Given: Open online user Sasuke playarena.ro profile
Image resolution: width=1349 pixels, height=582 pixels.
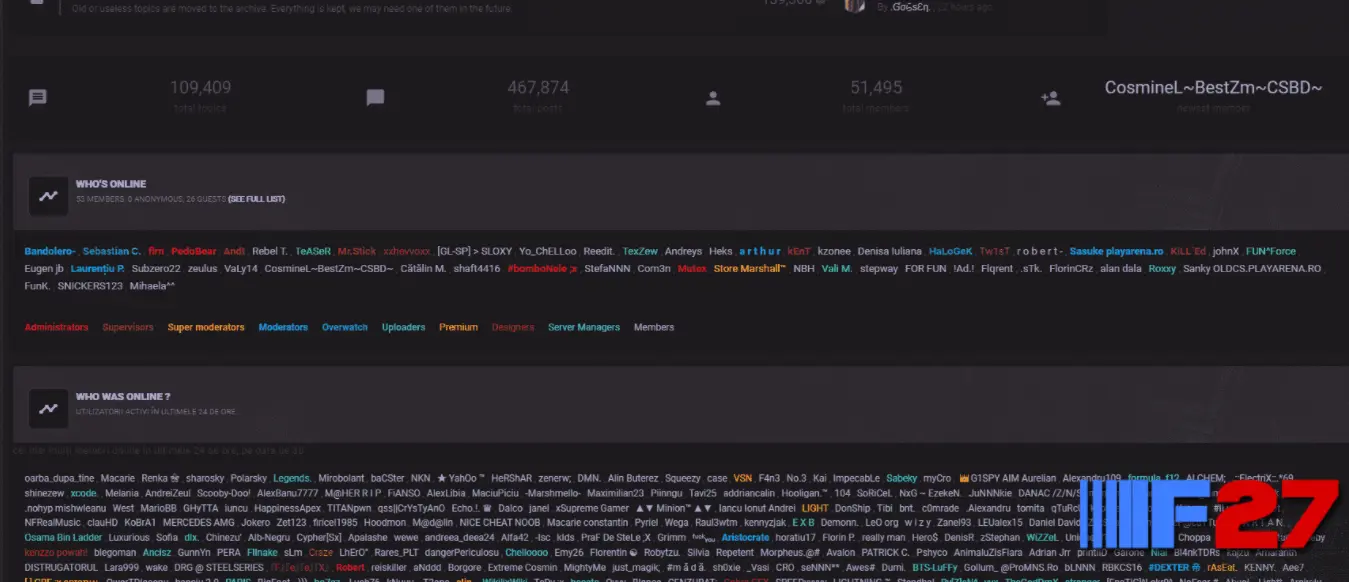Looking at the screenshot, I should pyautogui.click(x=1116, y=251).
